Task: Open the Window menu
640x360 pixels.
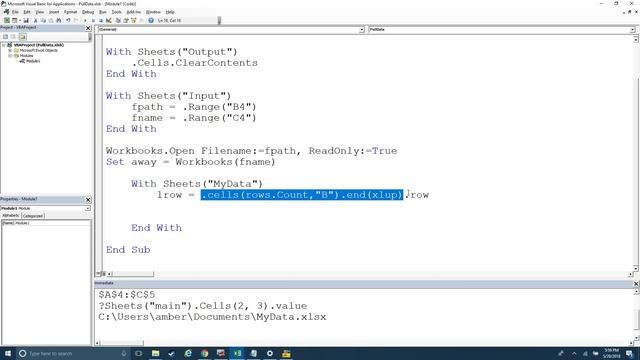Action: [x=153, y=12]
